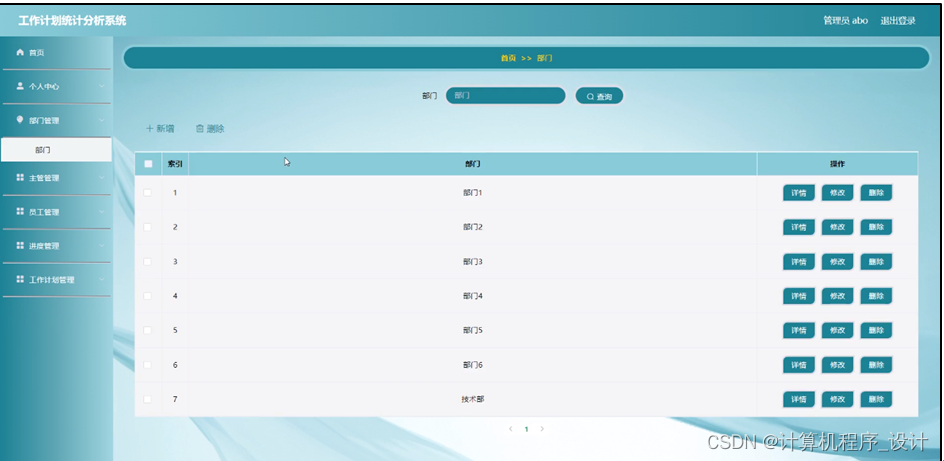Viewport: 944px width, 461px height.
Task: Expand the 员工管理 menu chevron
Action: [102, 212]
